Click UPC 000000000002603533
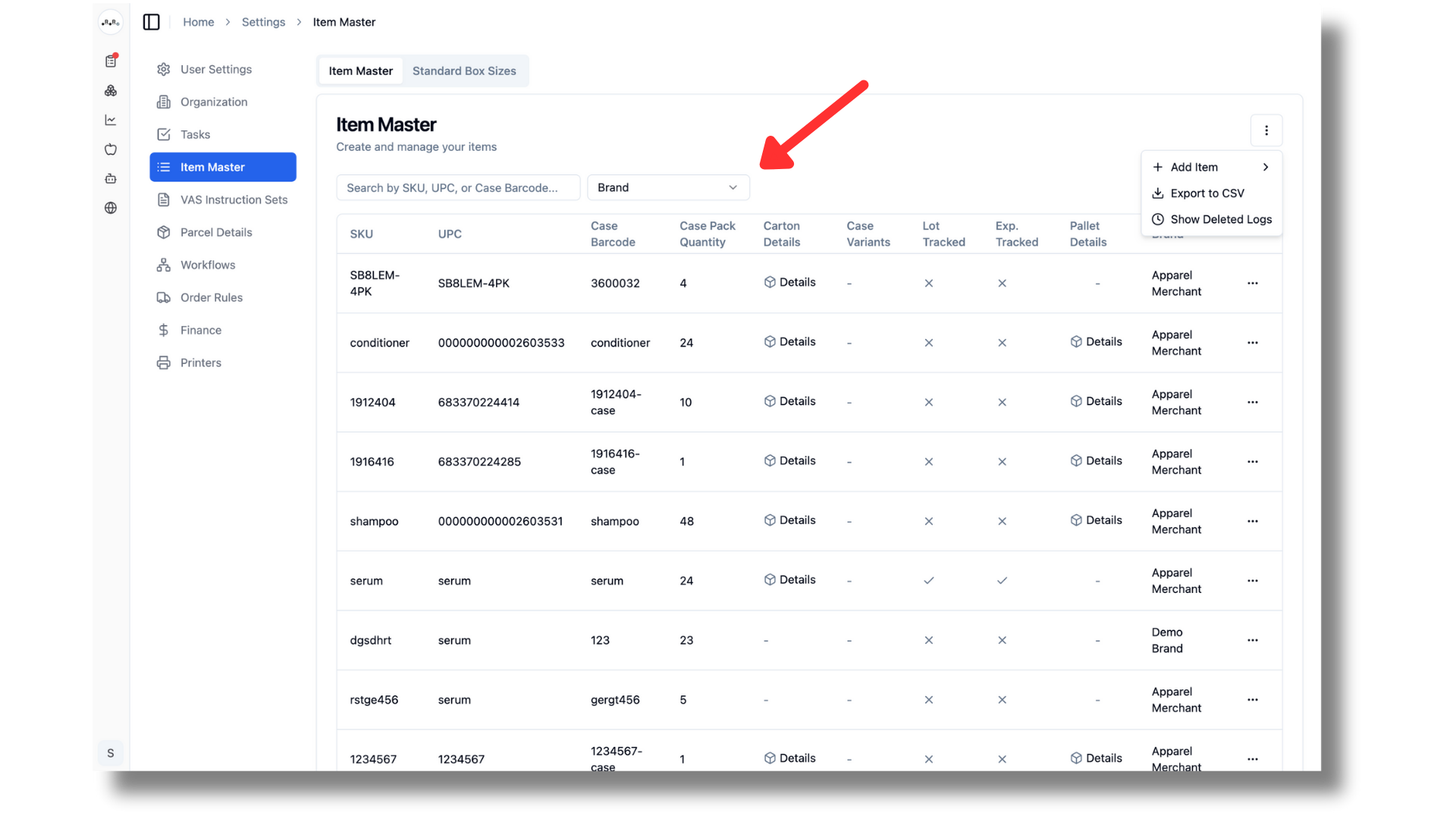Image resolution: width=1456 pixels, height=819 pixels. click(501, 343)
